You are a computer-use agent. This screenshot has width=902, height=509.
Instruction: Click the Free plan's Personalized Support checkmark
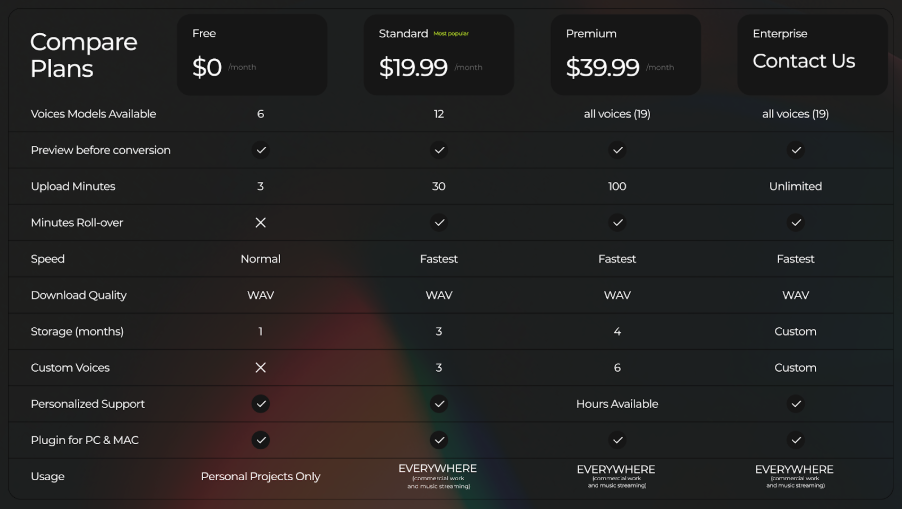pyautogui.click(x=261, y=404)
